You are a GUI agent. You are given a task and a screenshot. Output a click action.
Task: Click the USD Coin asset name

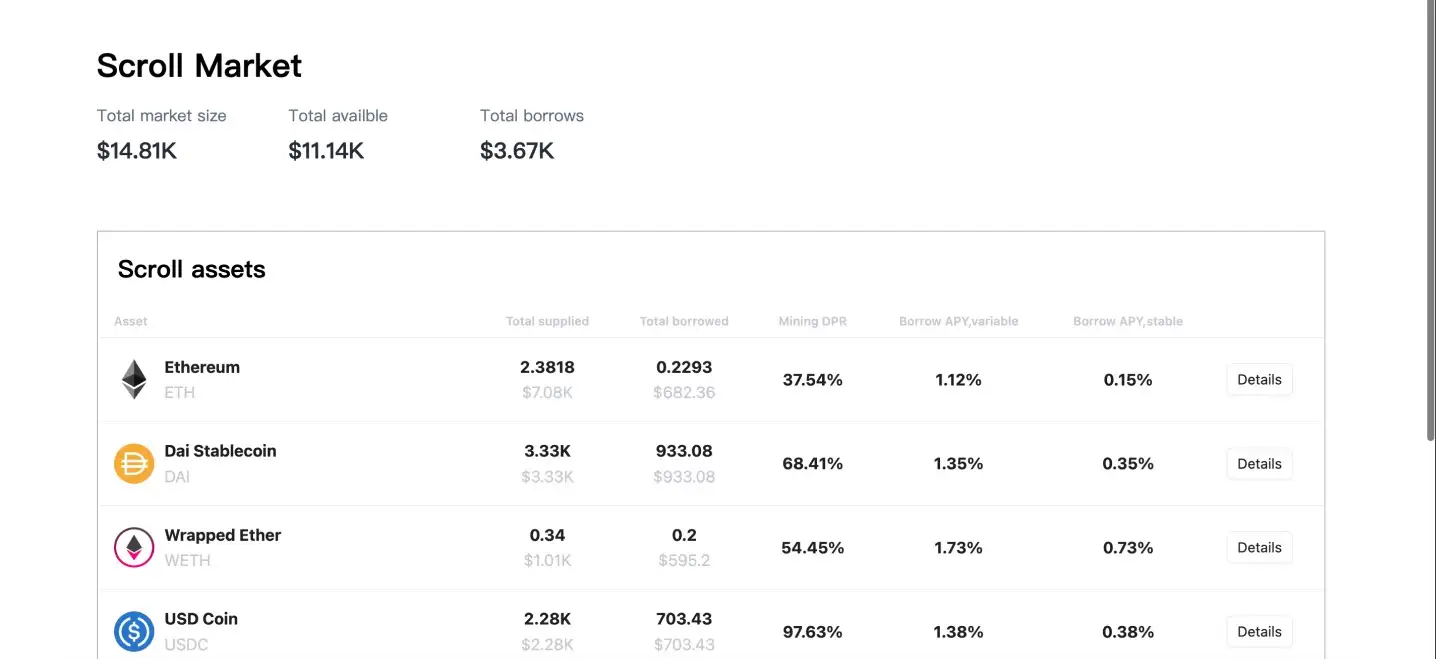(201, 619)
